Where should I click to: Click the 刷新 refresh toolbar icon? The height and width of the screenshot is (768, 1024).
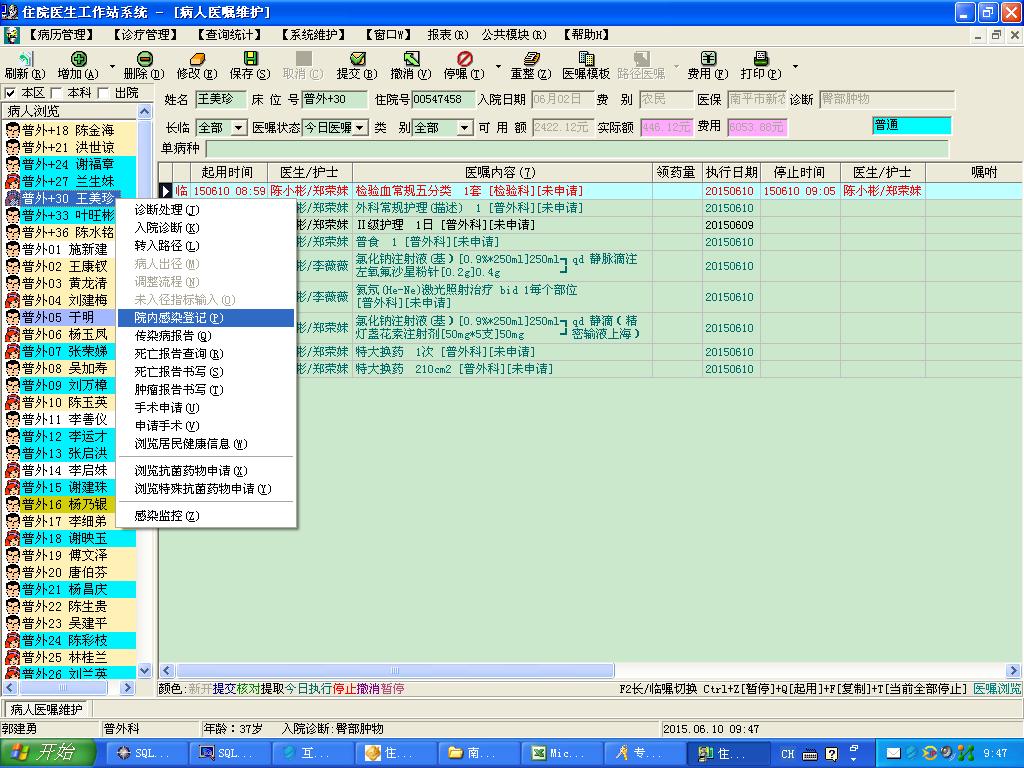[x=25, y=59]
